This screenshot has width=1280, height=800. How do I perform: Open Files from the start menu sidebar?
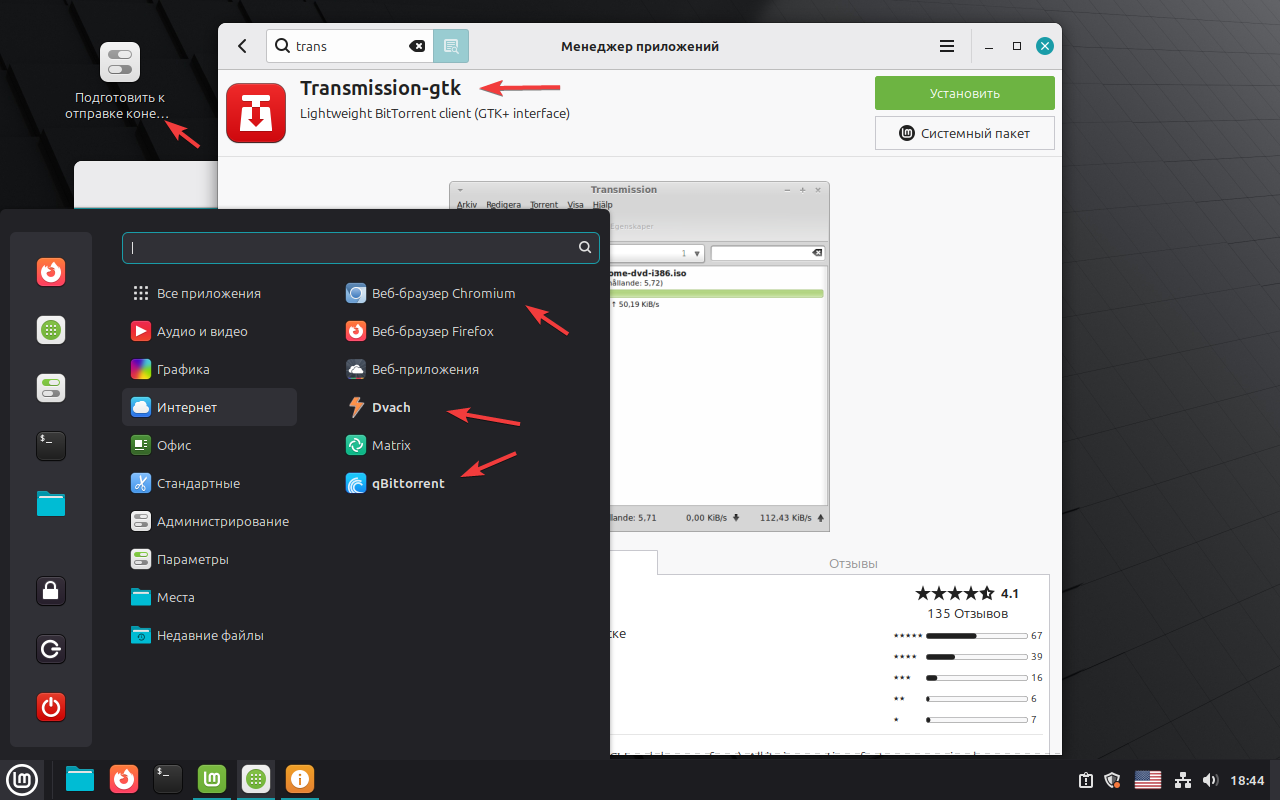[51, 503]
